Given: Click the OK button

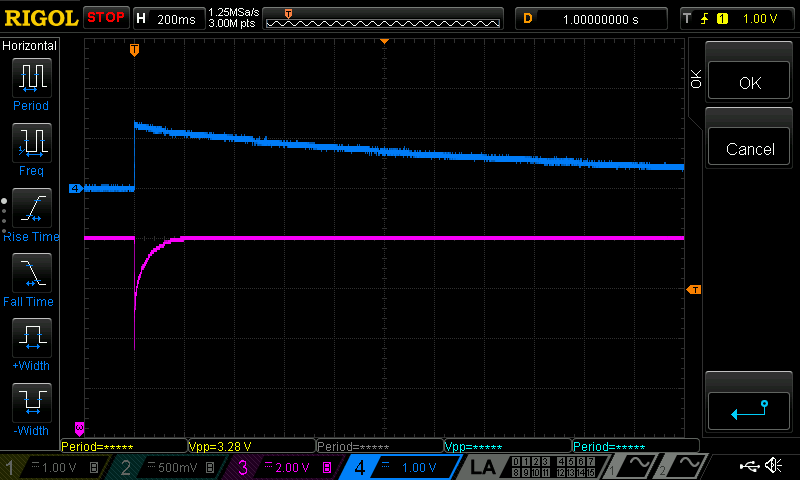Looking at the screenshot, I should pos(749,81).
